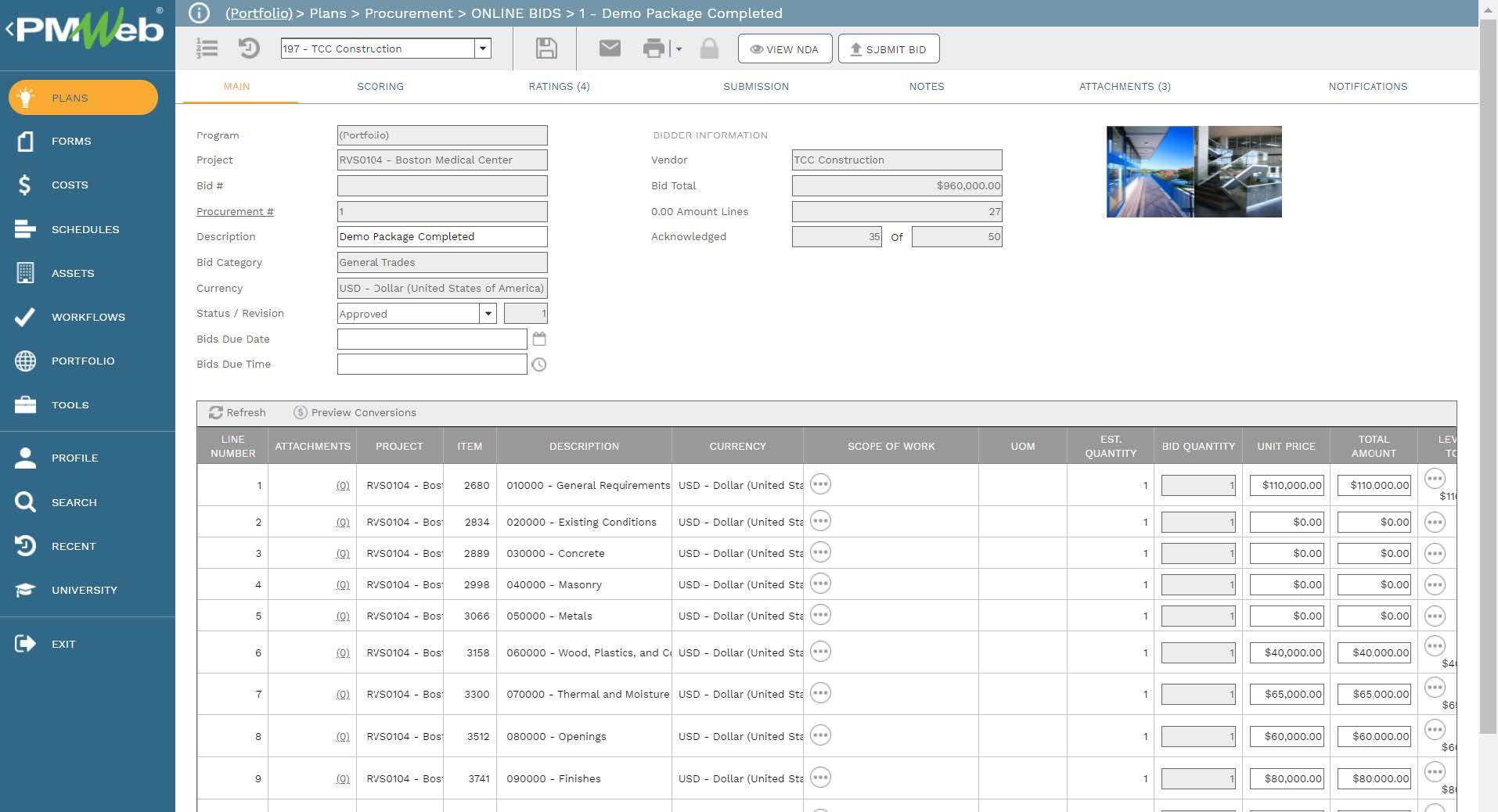Click the building photo thumbnail
Image resolution: width=1498 pixels, height=812 pixels.
click(1194, 171)
